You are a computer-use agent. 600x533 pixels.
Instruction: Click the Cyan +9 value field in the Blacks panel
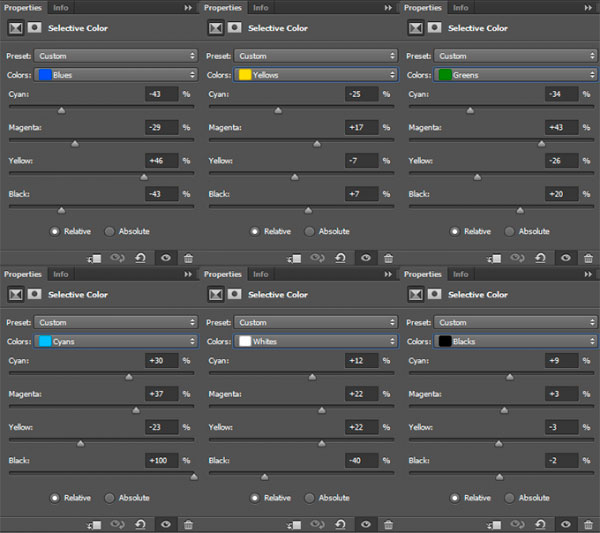pyautogui.click(x=561, y=360)
